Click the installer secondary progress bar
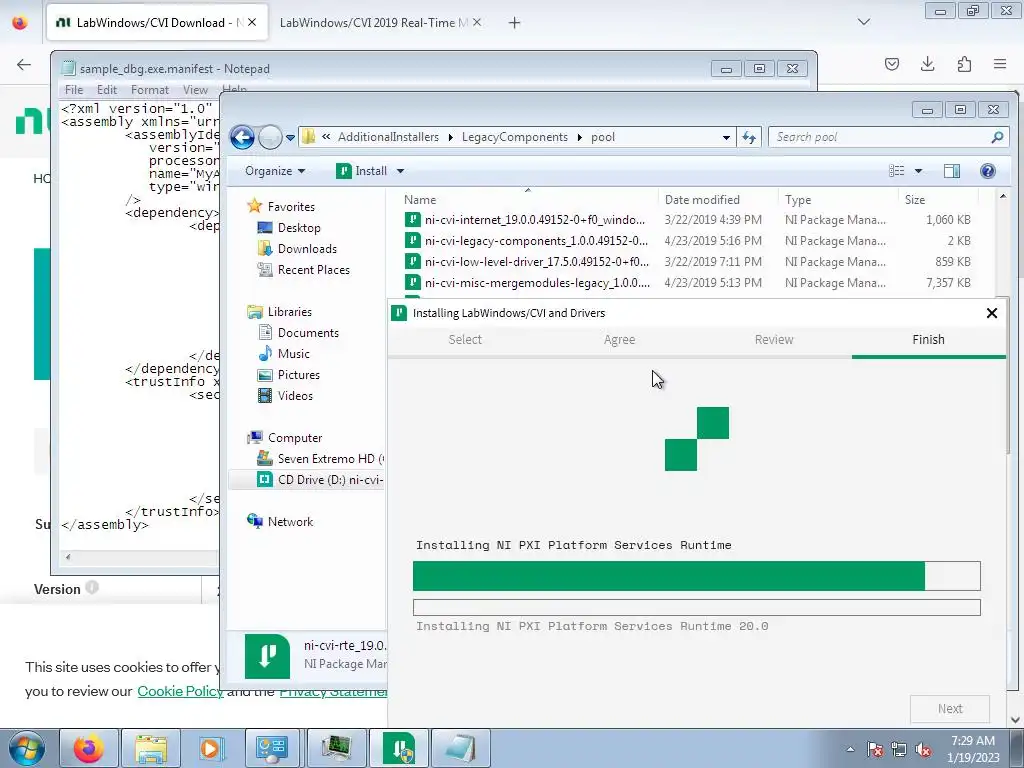 click(696, 607)
